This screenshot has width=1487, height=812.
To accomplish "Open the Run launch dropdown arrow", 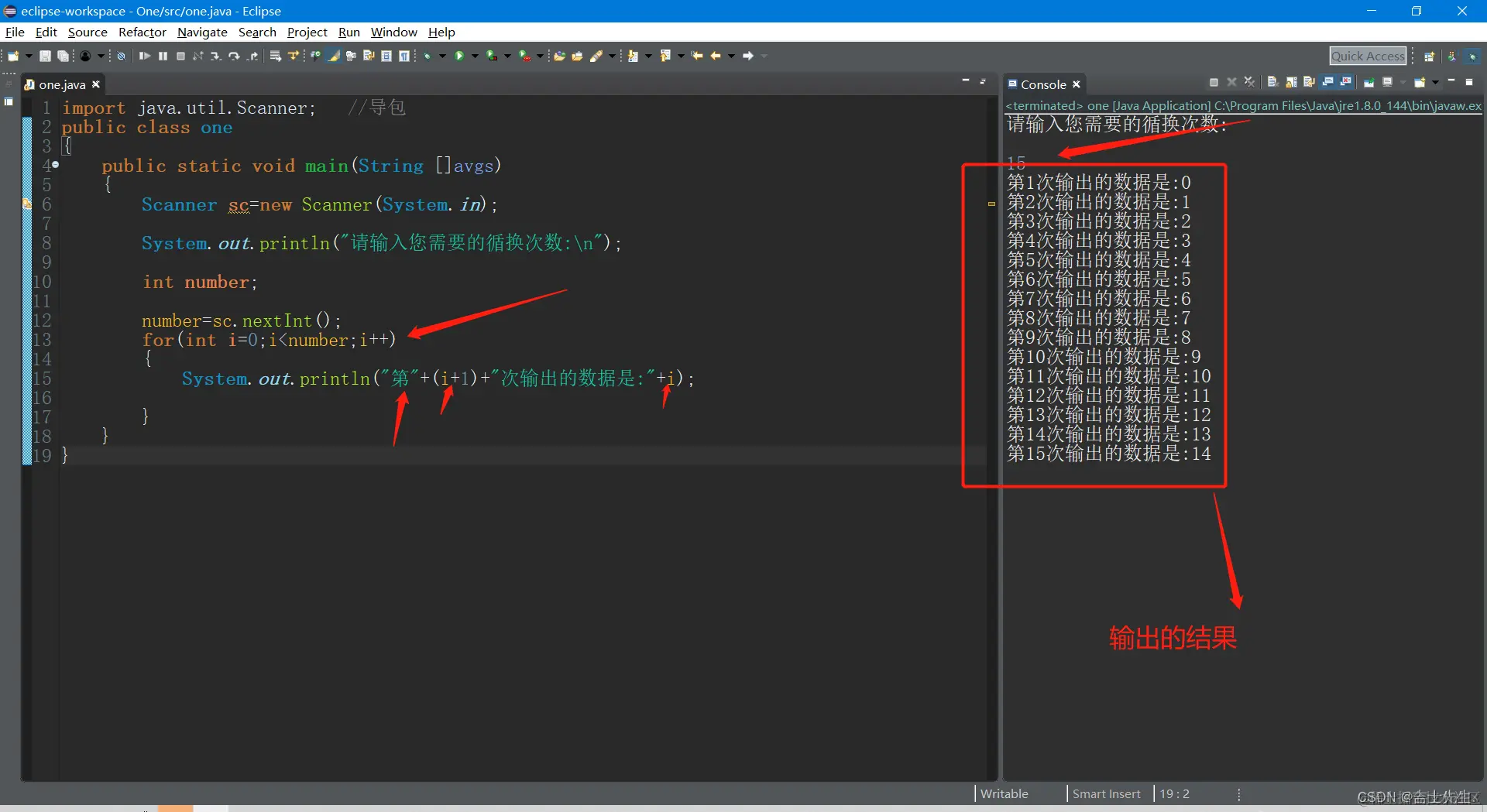I will pyautogui.click(x=475, y=56).
